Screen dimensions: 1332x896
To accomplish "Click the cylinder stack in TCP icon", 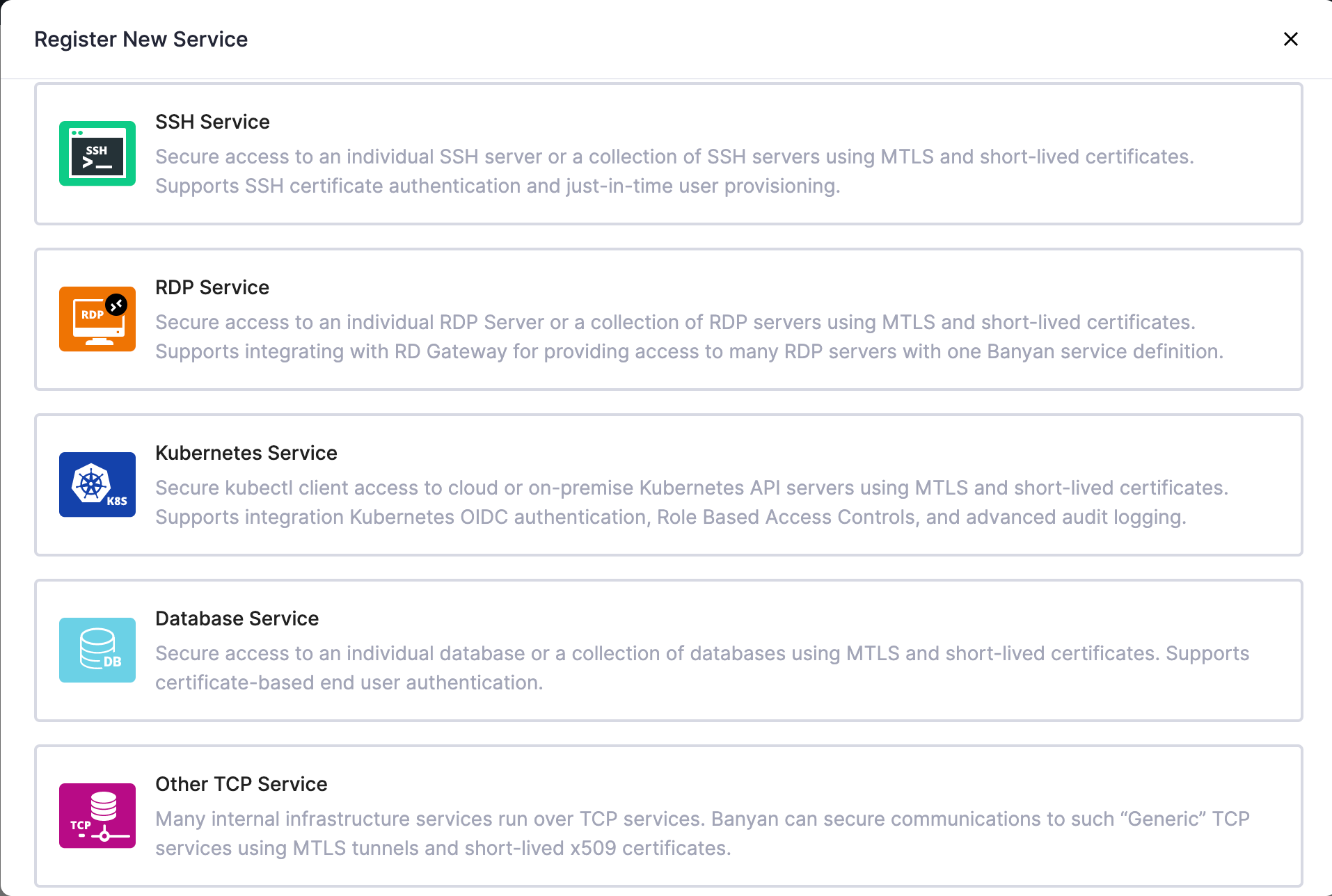I will pos(104,806).
